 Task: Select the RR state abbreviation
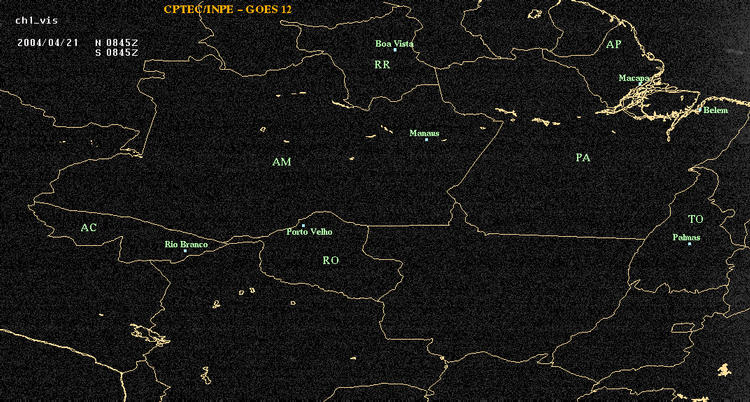point(382,65)
